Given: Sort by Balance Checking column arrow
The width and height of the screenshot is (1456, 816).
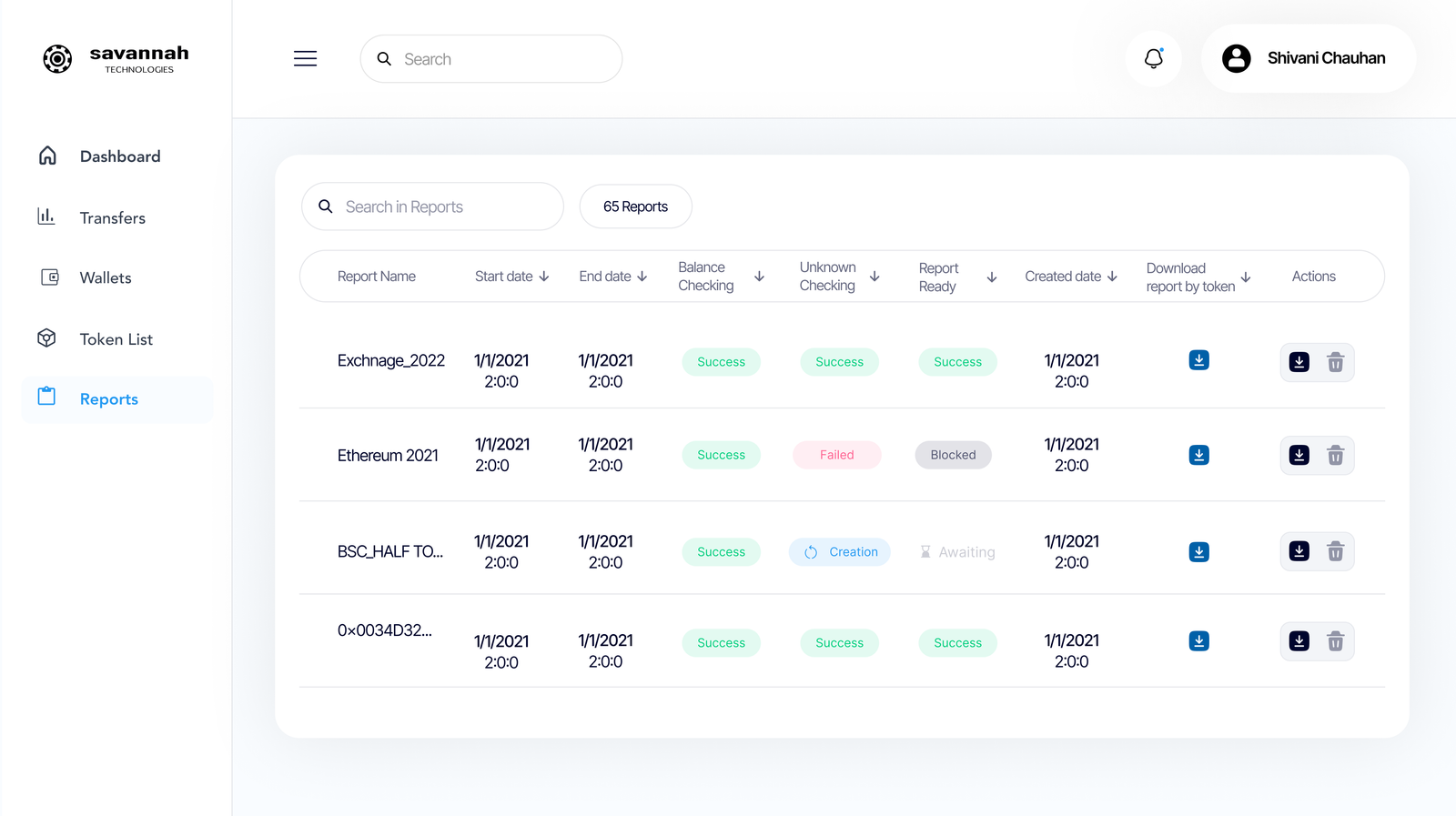Looking at the screenshot, I should coord(759,277).
